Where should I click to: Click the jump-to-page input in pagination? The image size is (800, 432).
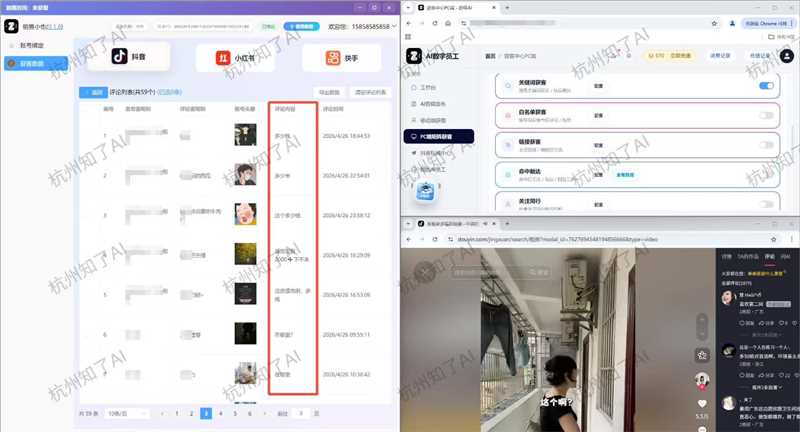click(x=301, y=414)
